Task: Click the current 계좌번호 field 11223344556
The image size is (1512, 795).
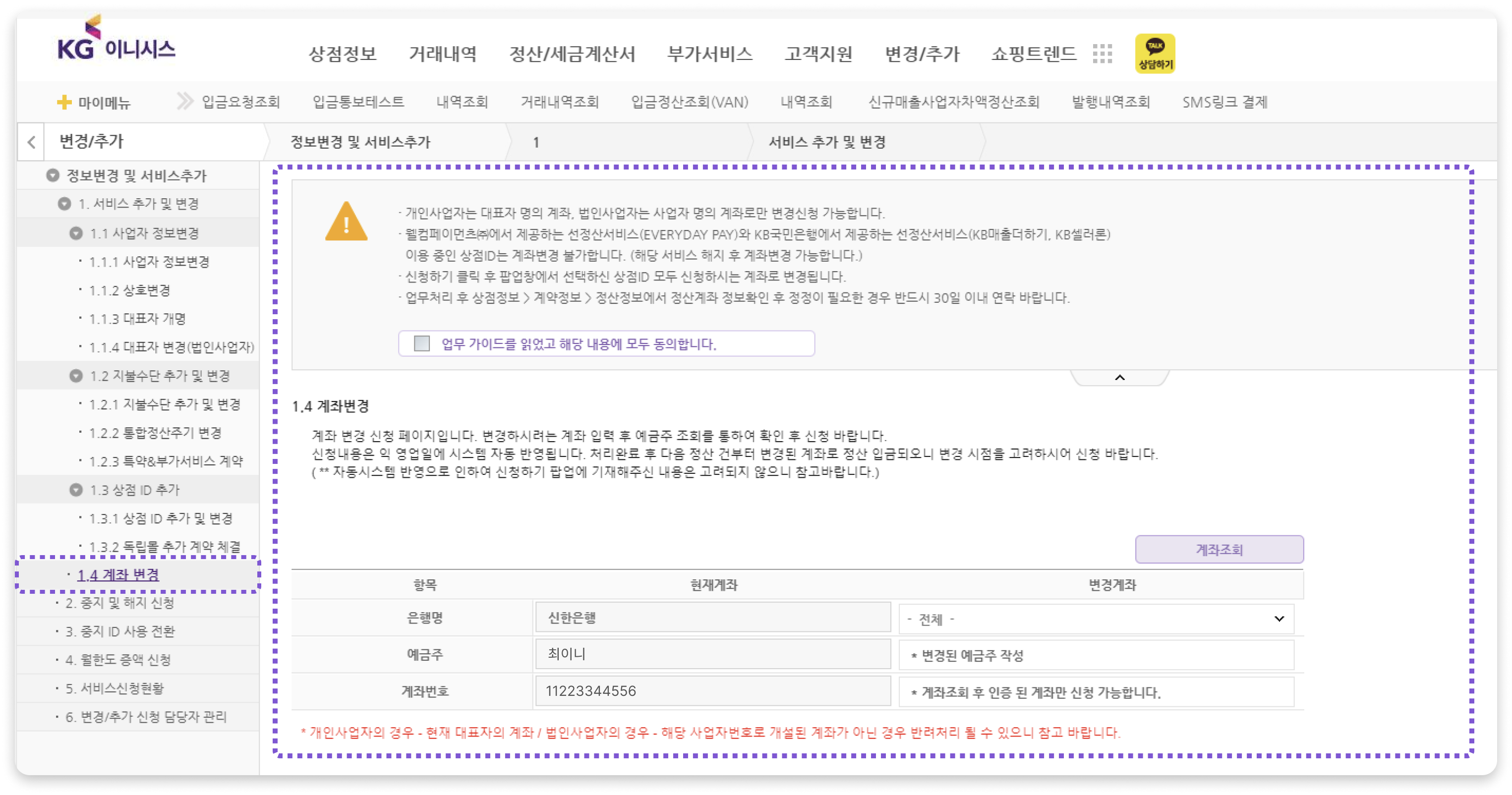Action: pos(712,691)
